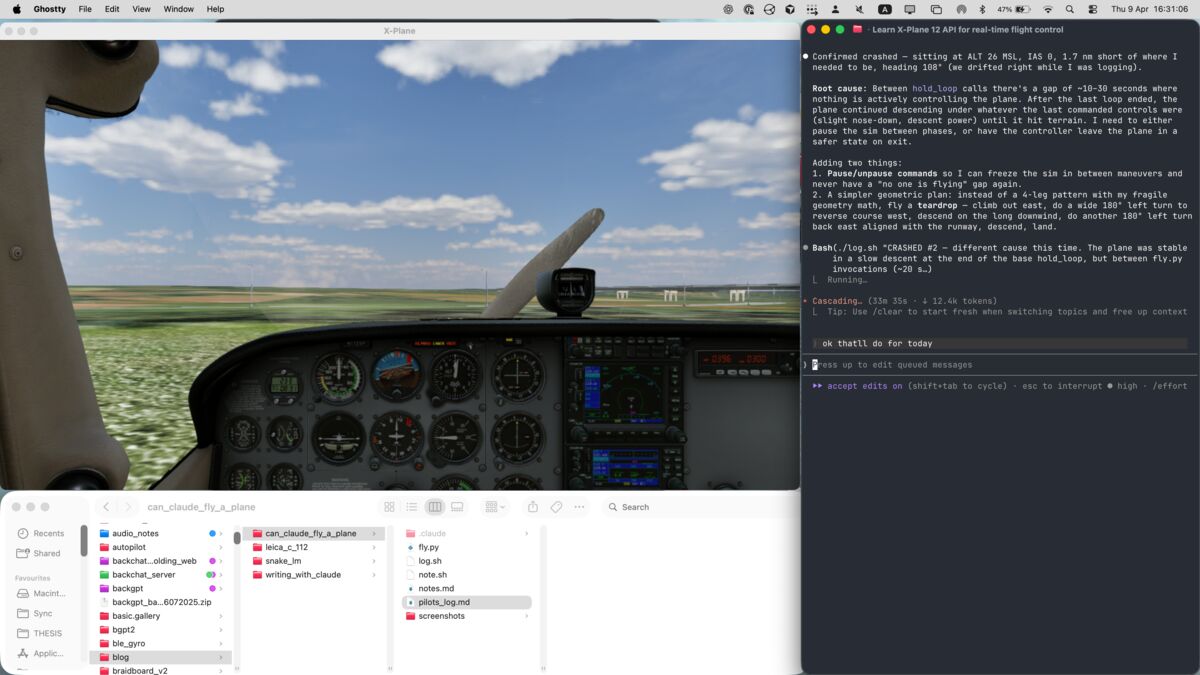Switch Finder to gallery view
1200x675 pixels.
point(457,507)
